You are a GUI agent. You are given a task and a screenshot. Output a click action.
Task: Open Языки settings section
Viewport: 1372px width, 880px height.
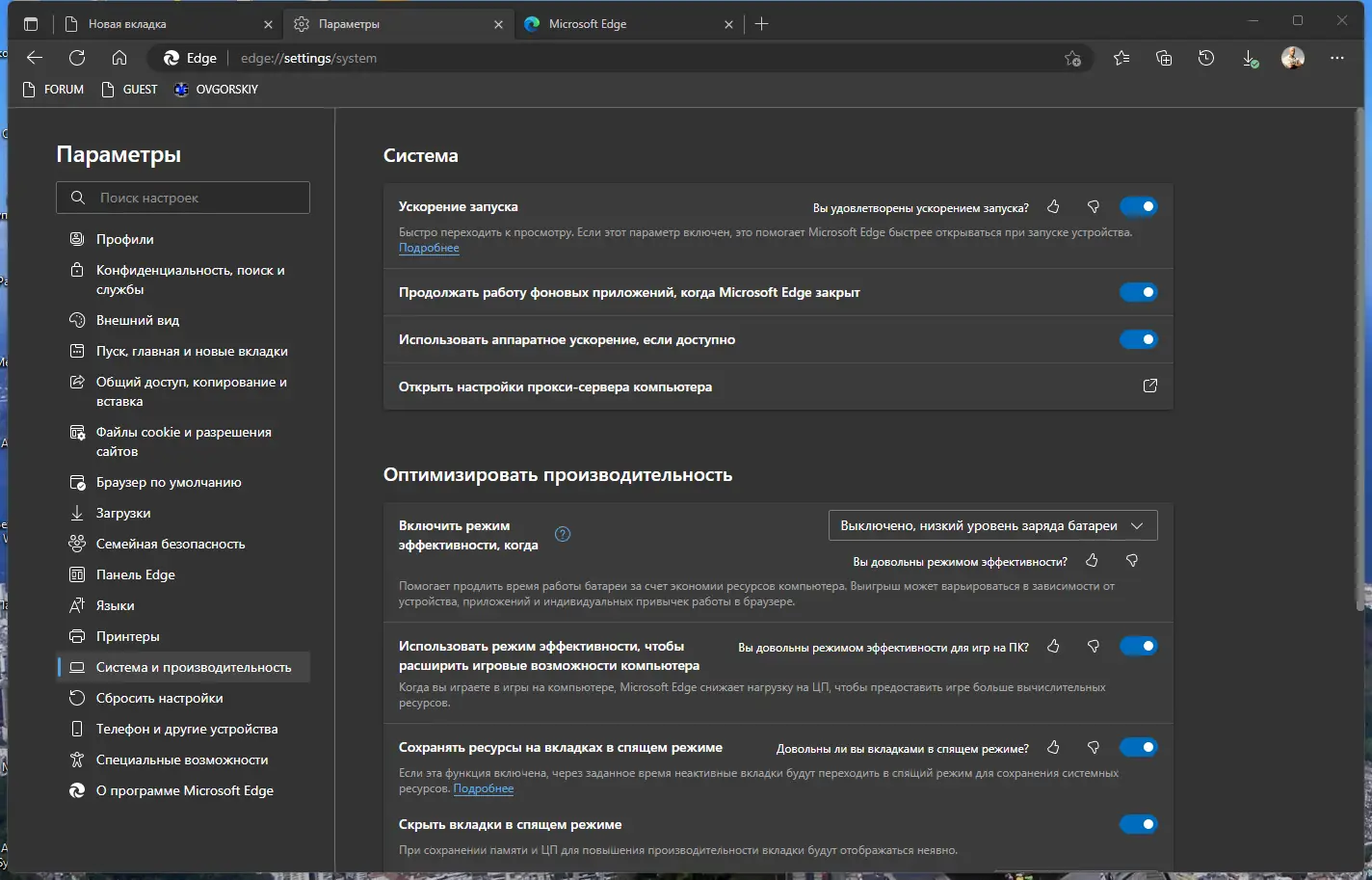[183, 605]
